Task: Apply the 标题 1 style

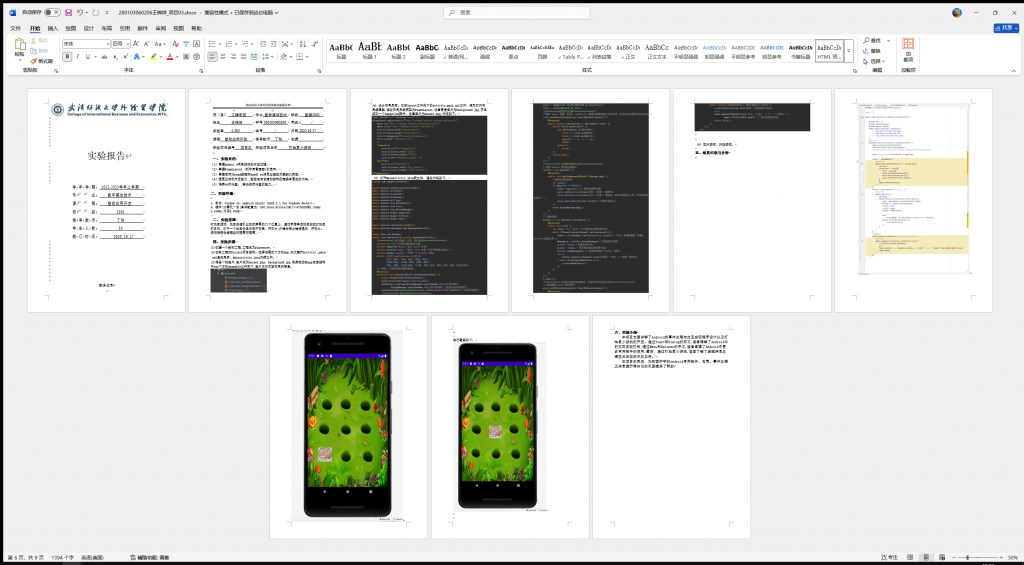Action: (370, 51)
